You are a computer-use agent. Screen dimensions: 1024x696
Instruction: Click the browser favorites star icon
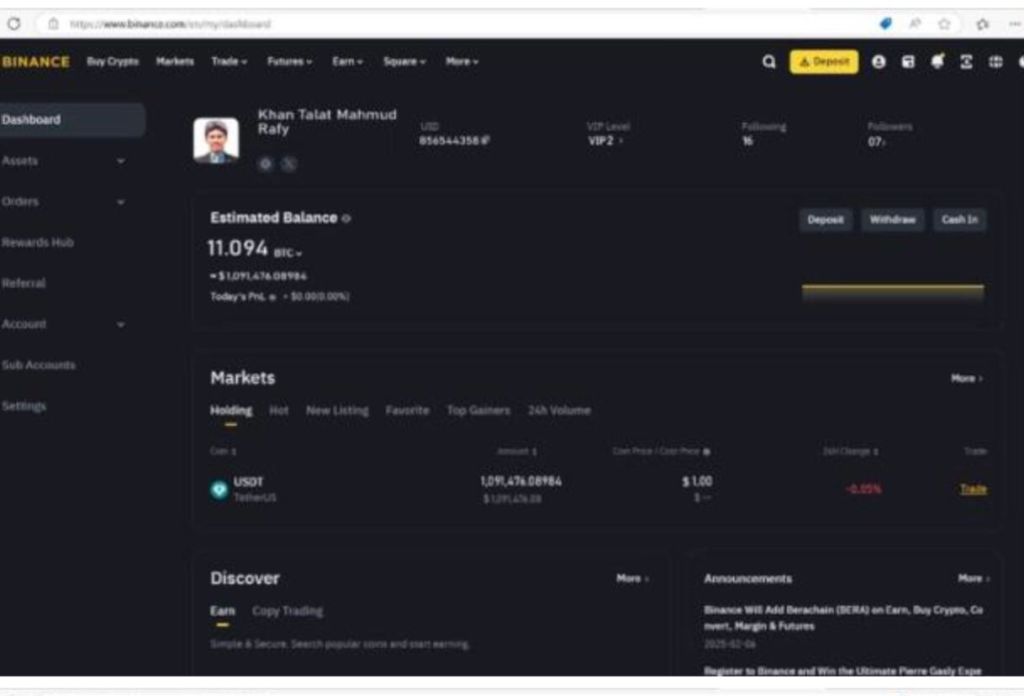click(944, 23)
